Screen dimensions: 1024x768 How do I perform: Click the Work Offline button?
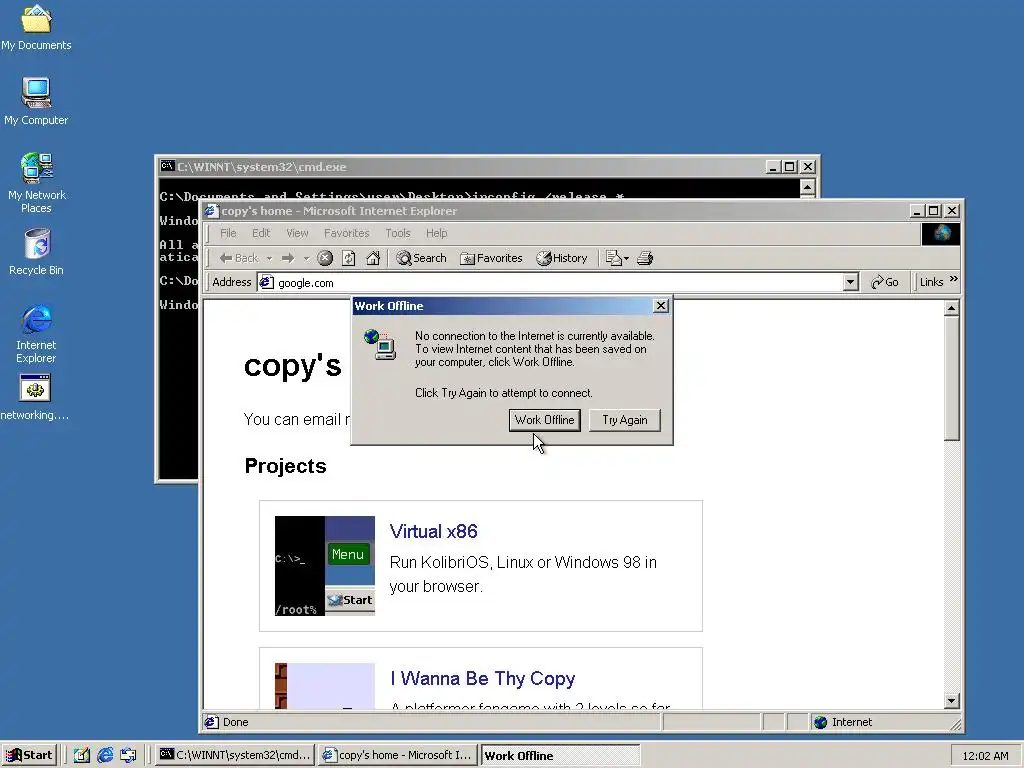[x=544, y=420]
